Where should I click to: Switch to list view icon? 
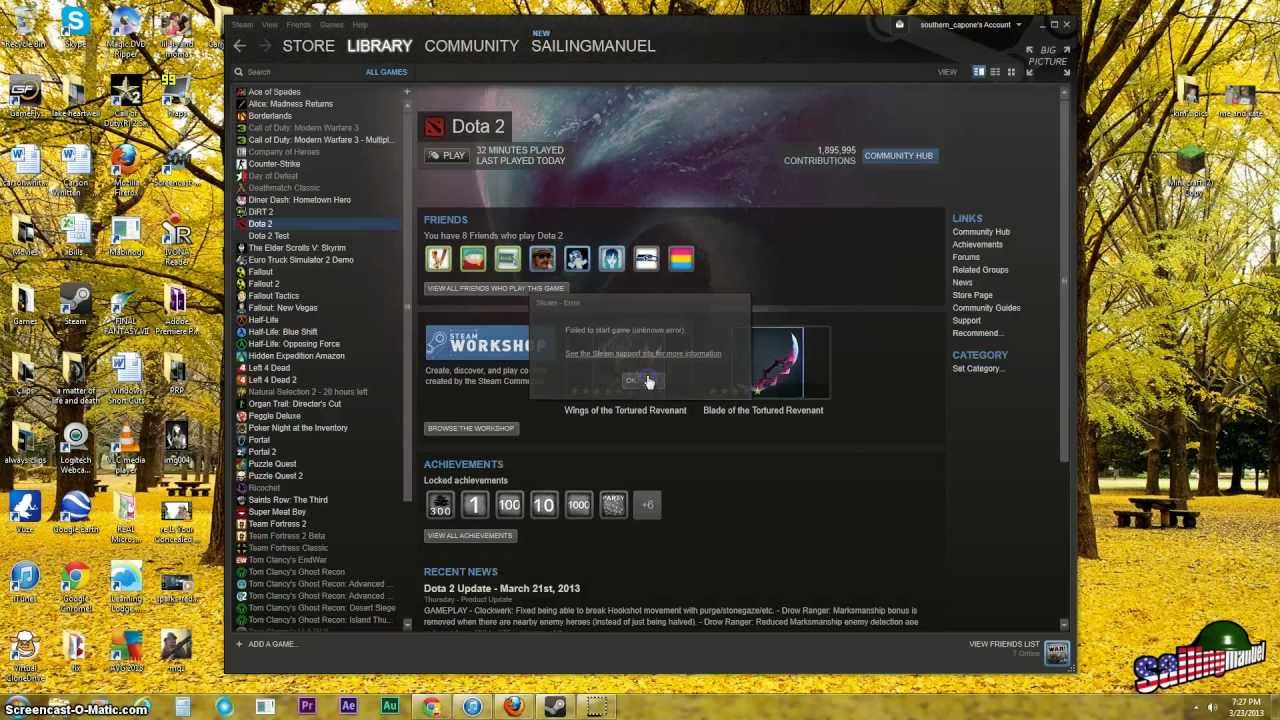(x=995, y=72)
